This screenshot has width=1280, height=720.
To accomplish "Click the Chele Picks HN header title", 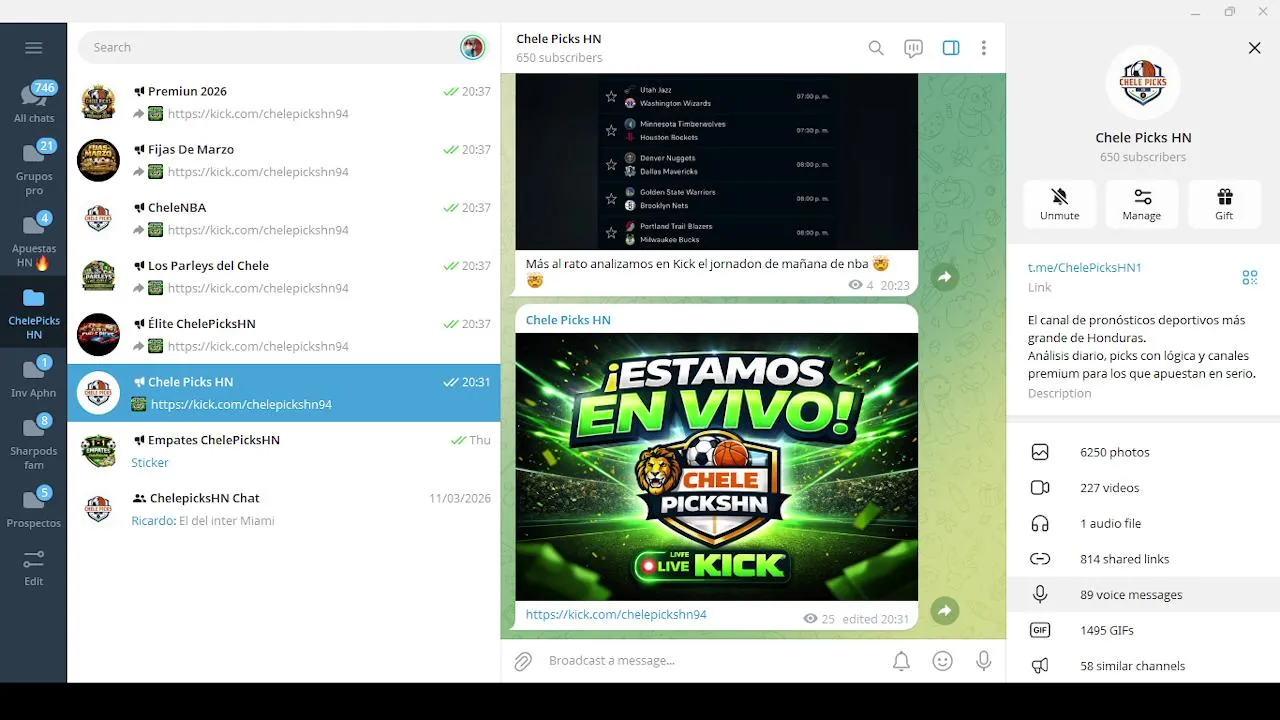I will [x=559, y=39].
